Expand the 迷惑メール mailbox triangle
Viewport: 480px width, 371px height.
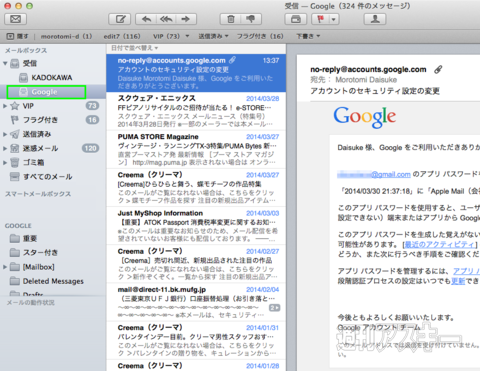click(5, 148)
